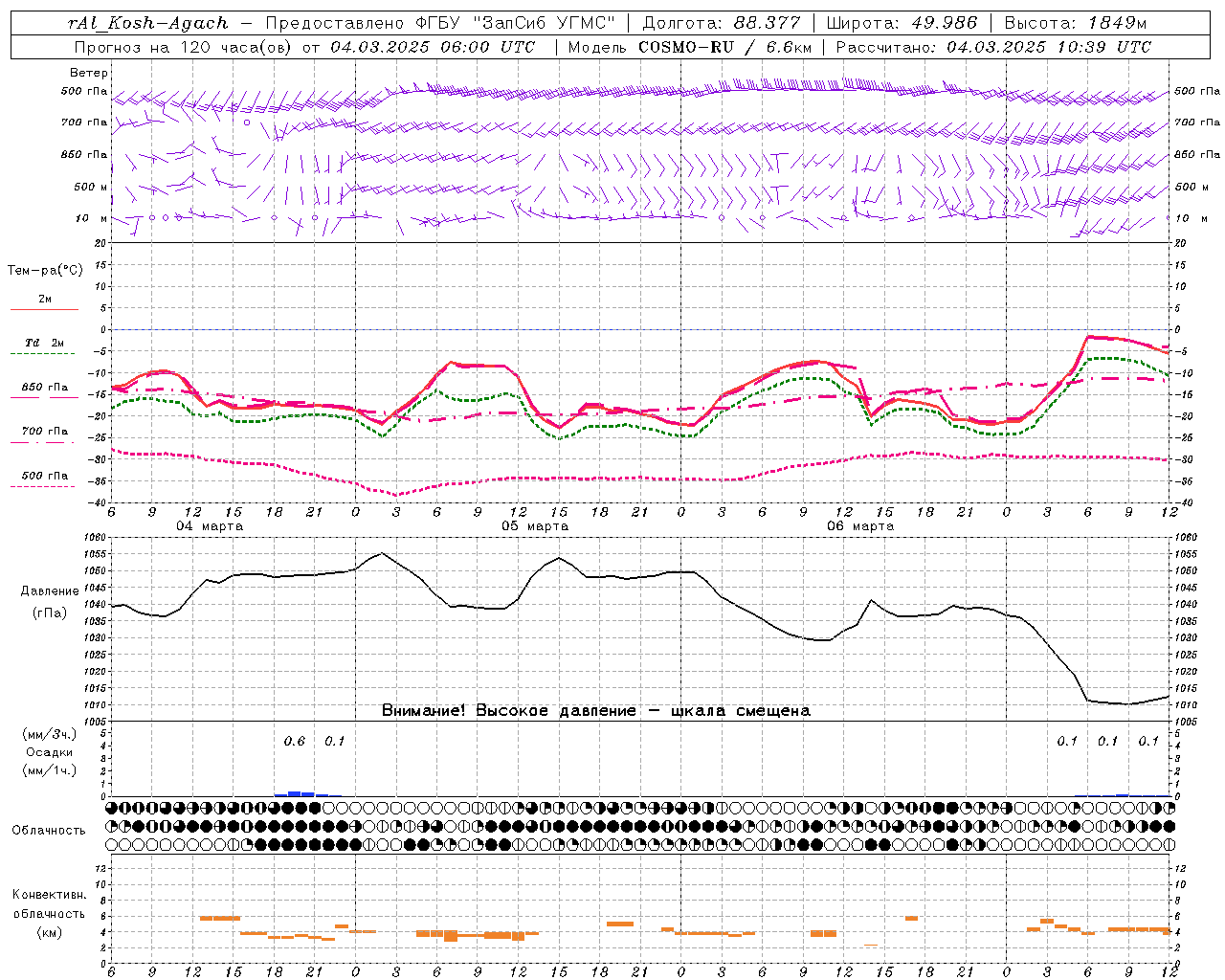Click the 10 м wind level label on left

coord(92,218)
